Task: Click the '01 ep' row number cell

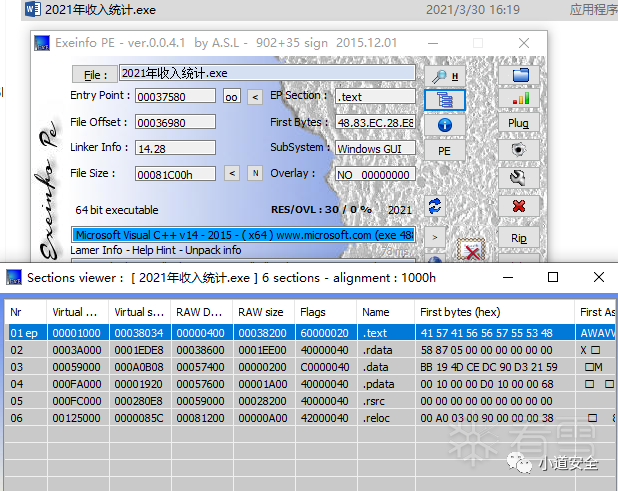Action: [x=24, y=333]
